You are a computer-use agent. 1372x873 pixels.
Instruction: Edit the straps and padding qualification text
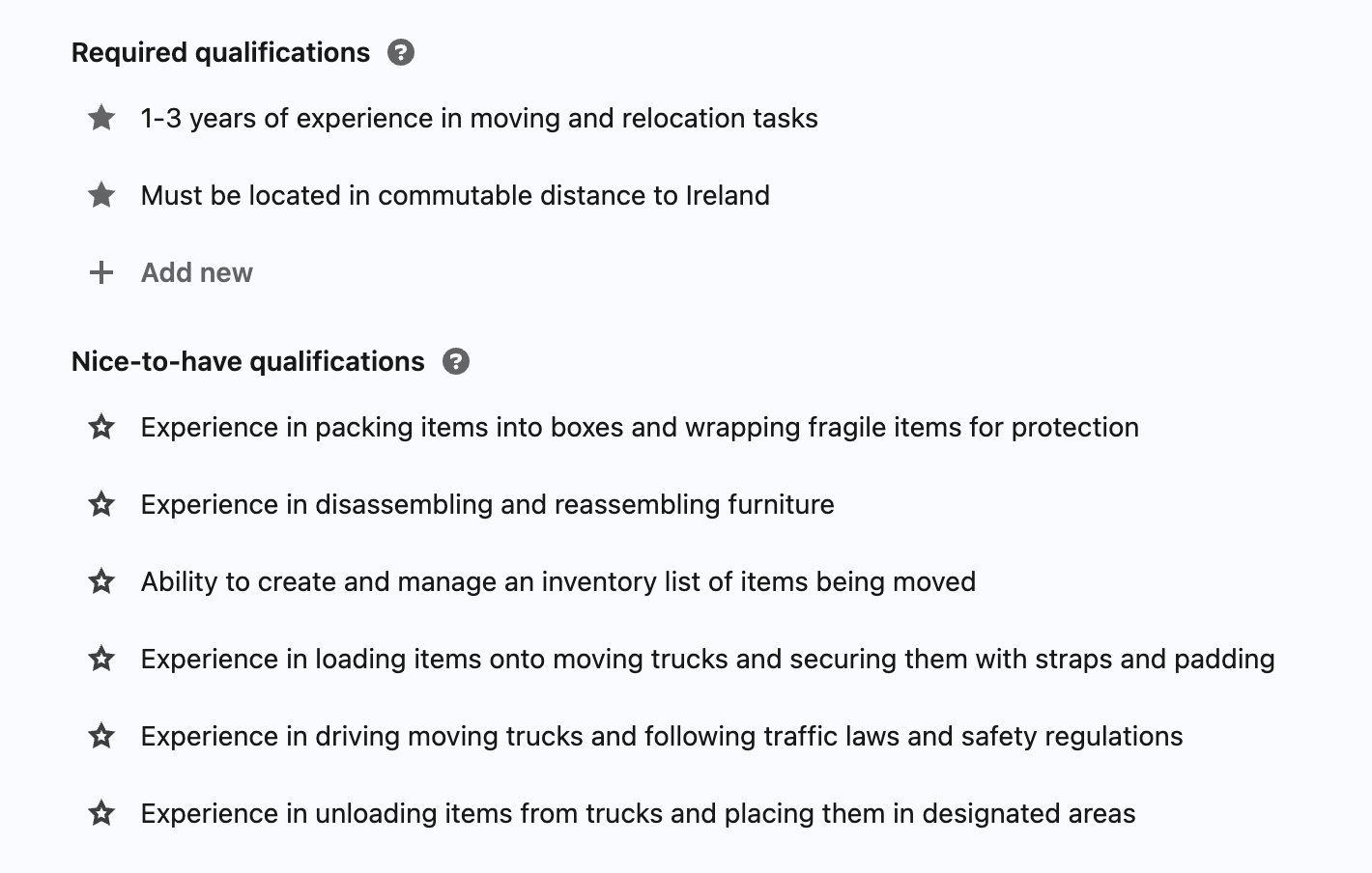(x=707, y=659)
